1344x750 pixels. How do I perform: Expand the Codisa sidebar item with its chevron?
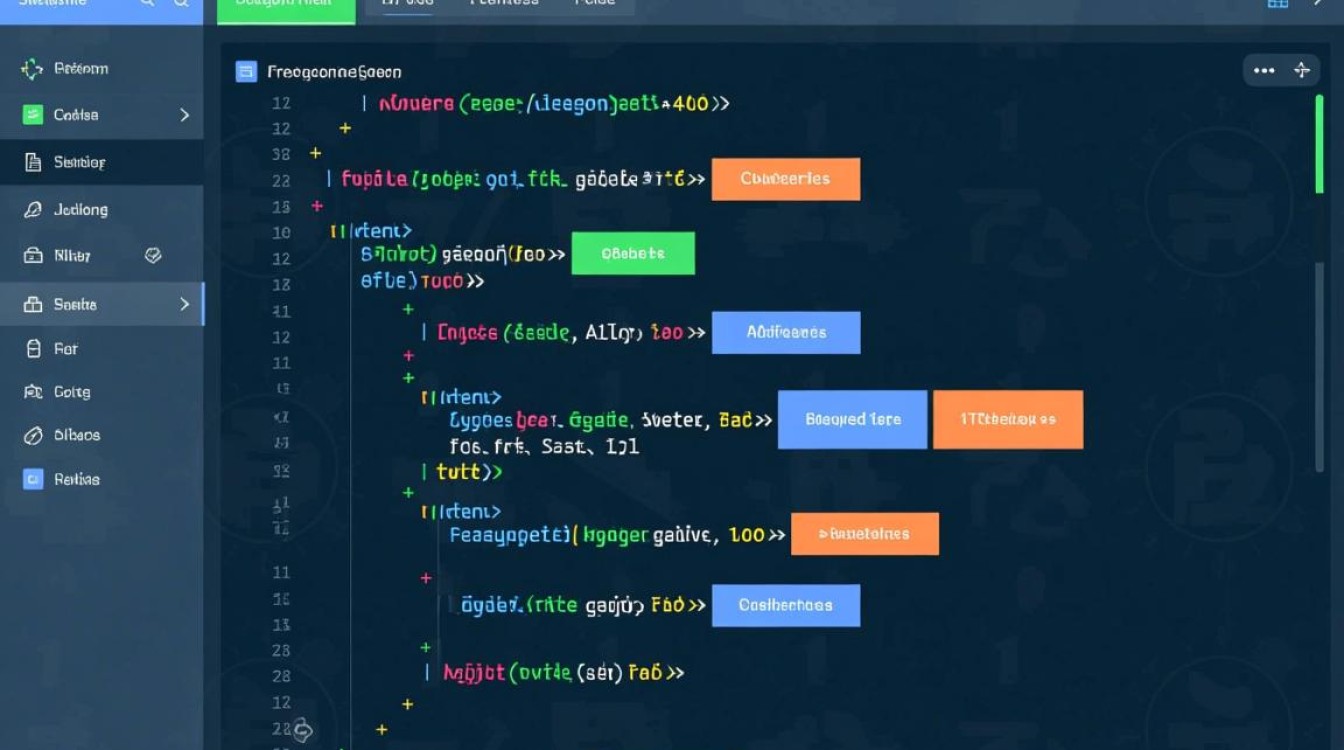[x=184, y=115]
